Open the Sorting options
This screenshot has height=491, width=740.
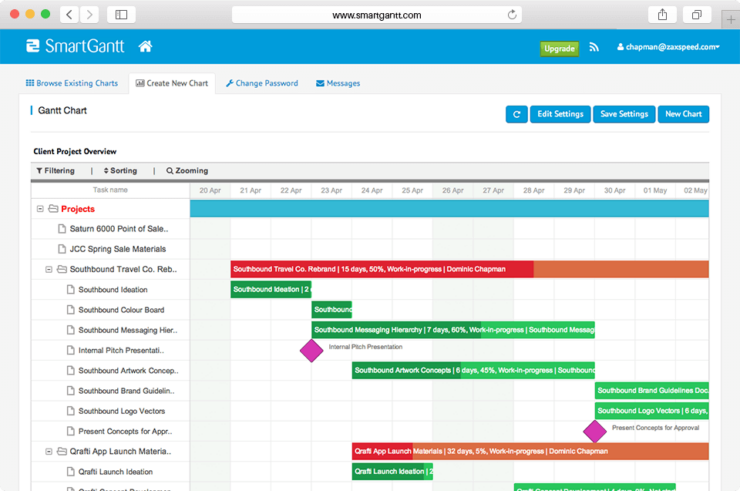point(121,171)
